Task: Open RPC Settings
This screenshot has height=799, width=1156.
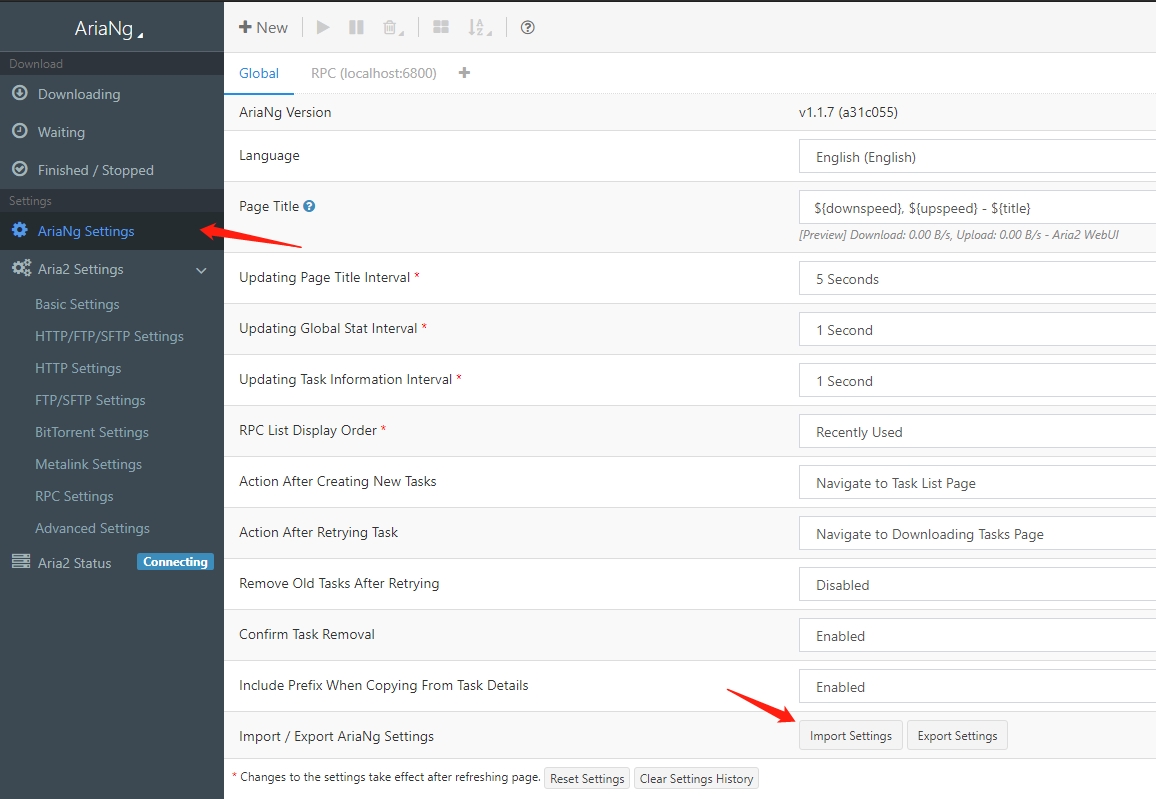Action: pos(74,497)
